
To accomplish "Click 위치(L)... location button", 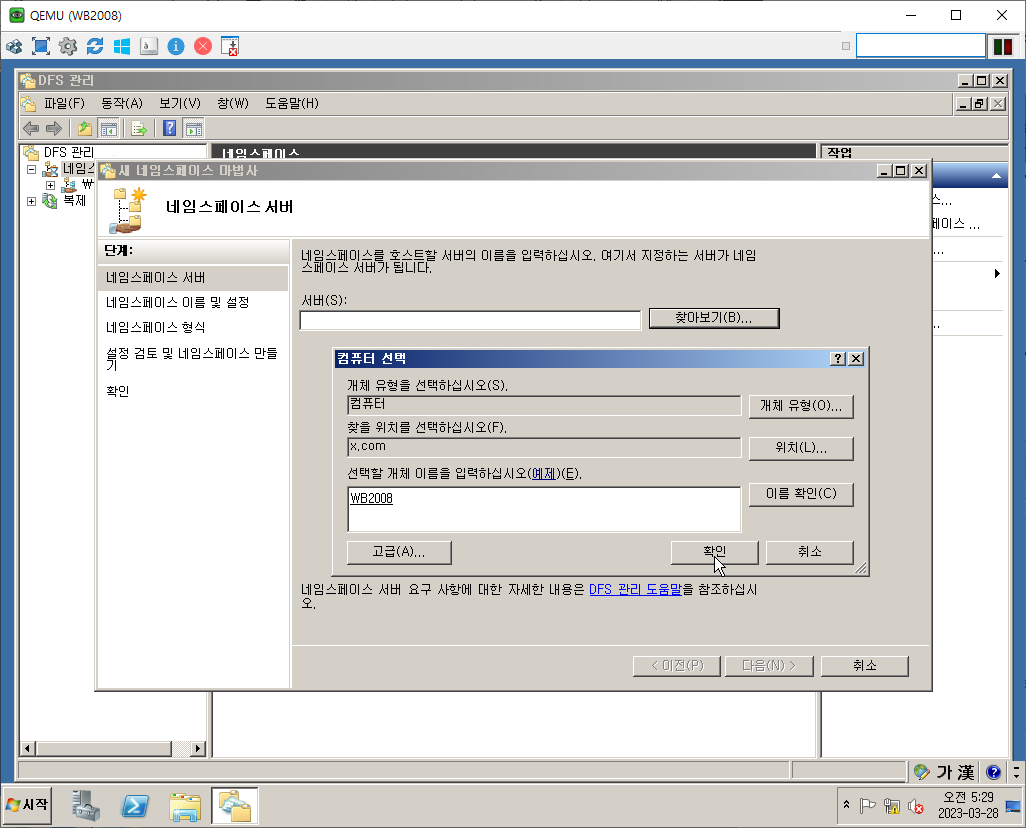I will [801, 448].
